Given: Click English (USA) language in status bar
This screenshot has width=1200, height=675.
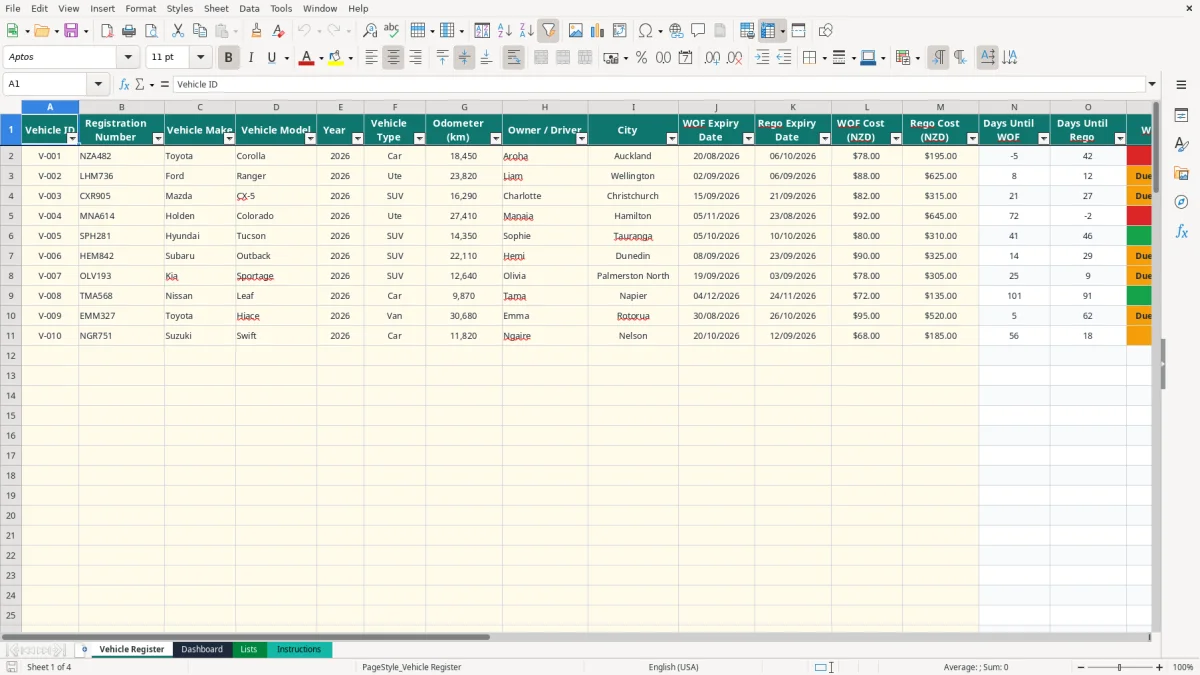Looking at the screenshot, I should click(x=674, y=667).
